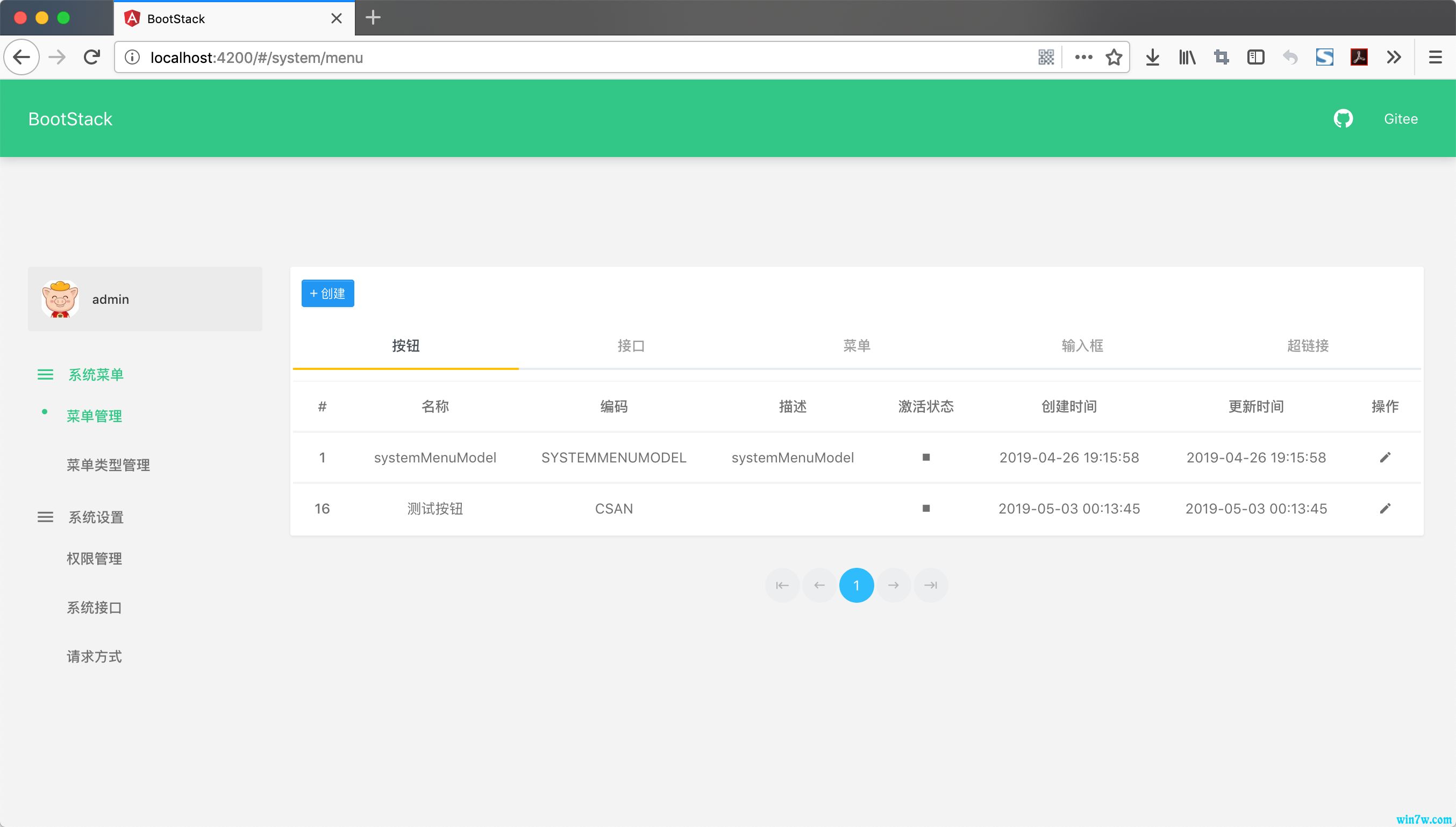Viewport: 1456px width, 827px height.
Task: Go to last page in pagination
Action: coord(930,585)
